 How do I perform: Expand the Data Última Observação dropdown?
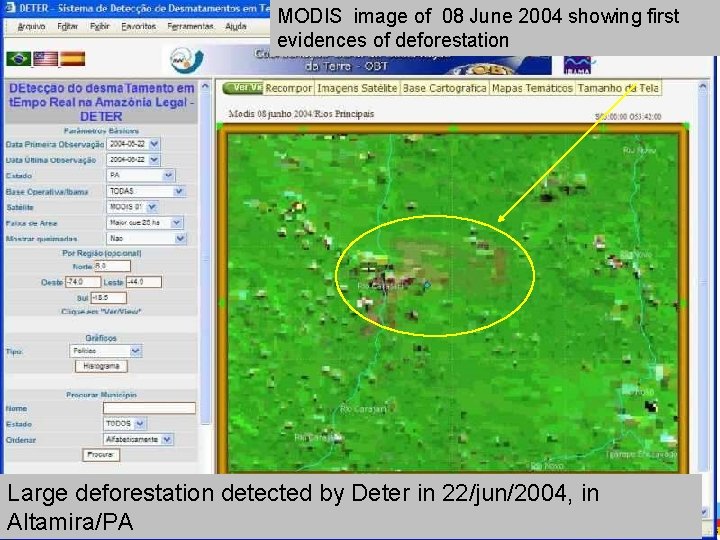[133, 160]
